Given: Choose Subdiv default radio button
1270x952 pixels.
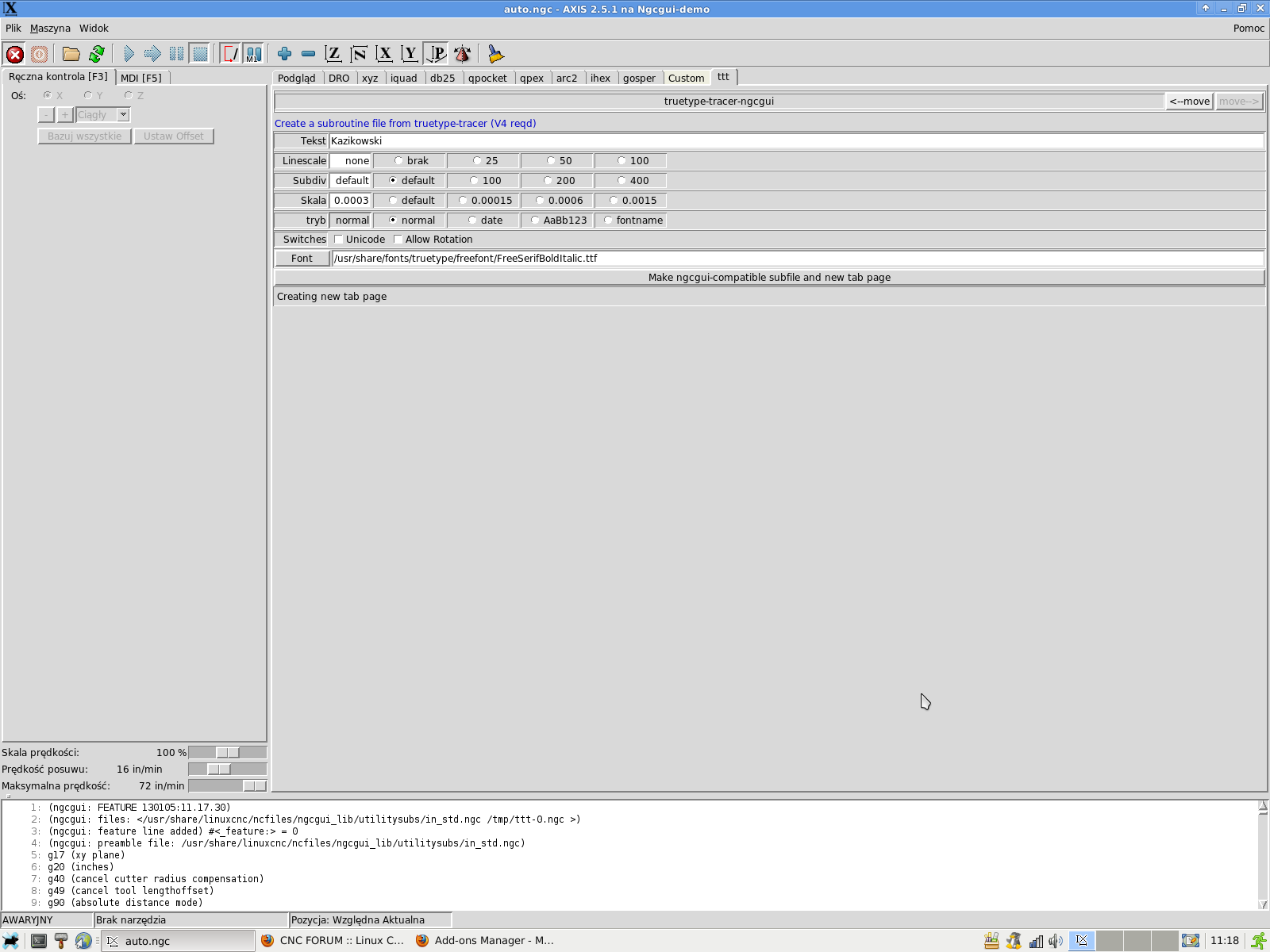Looking at the screenshot, I should coord(410,180).
